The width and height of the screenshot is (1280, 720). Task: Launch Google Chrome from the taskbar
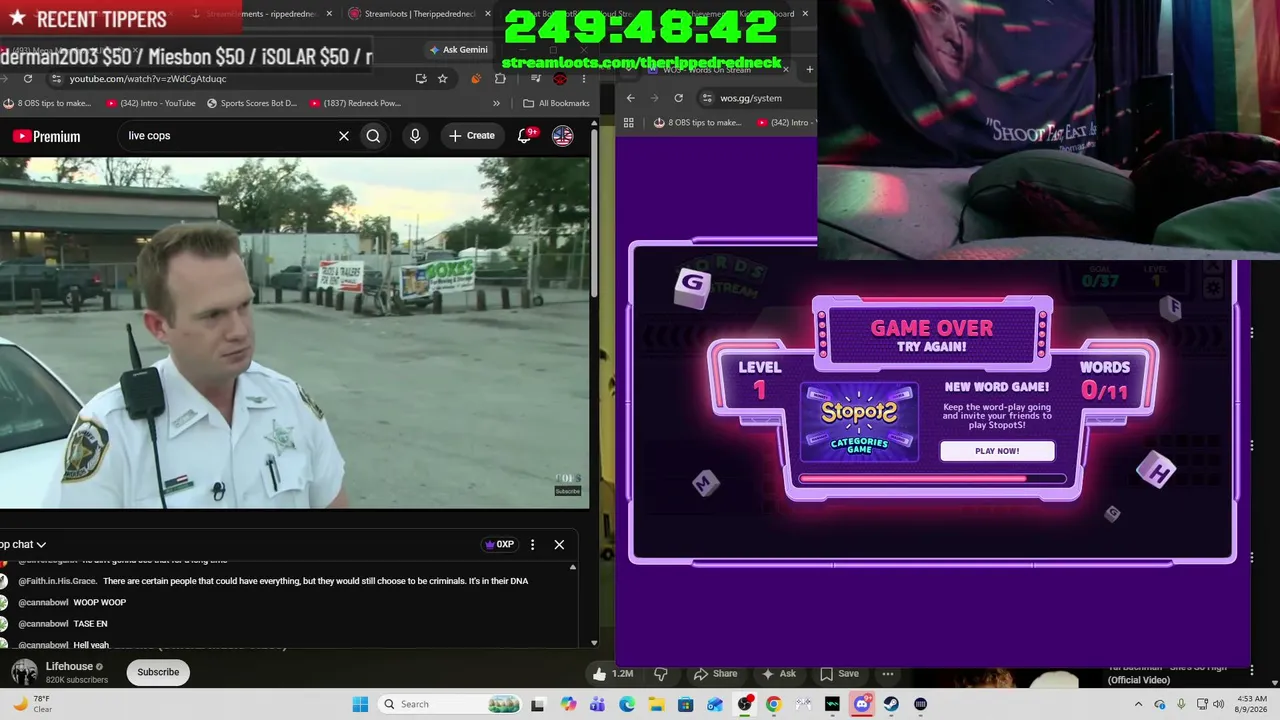773,704
